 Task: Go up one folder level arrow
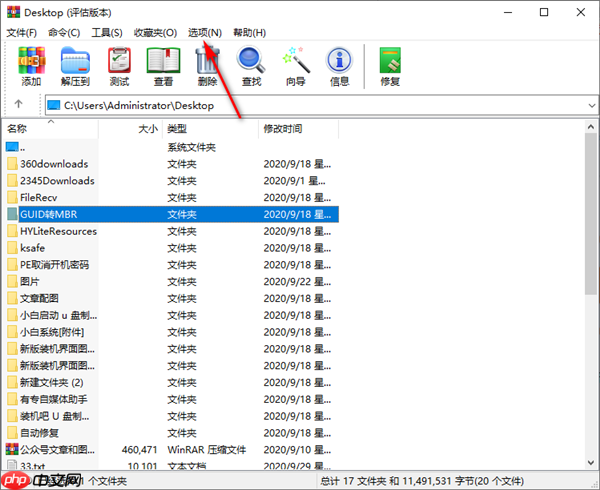(18, 104)
